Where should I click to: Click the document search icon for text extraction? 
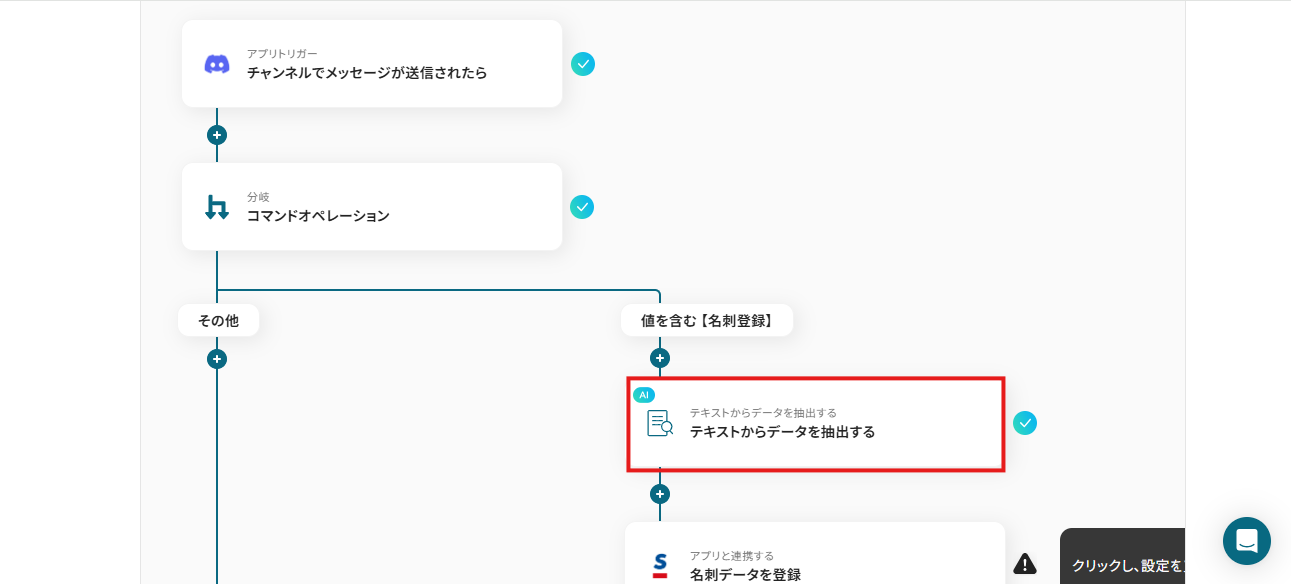660,423
